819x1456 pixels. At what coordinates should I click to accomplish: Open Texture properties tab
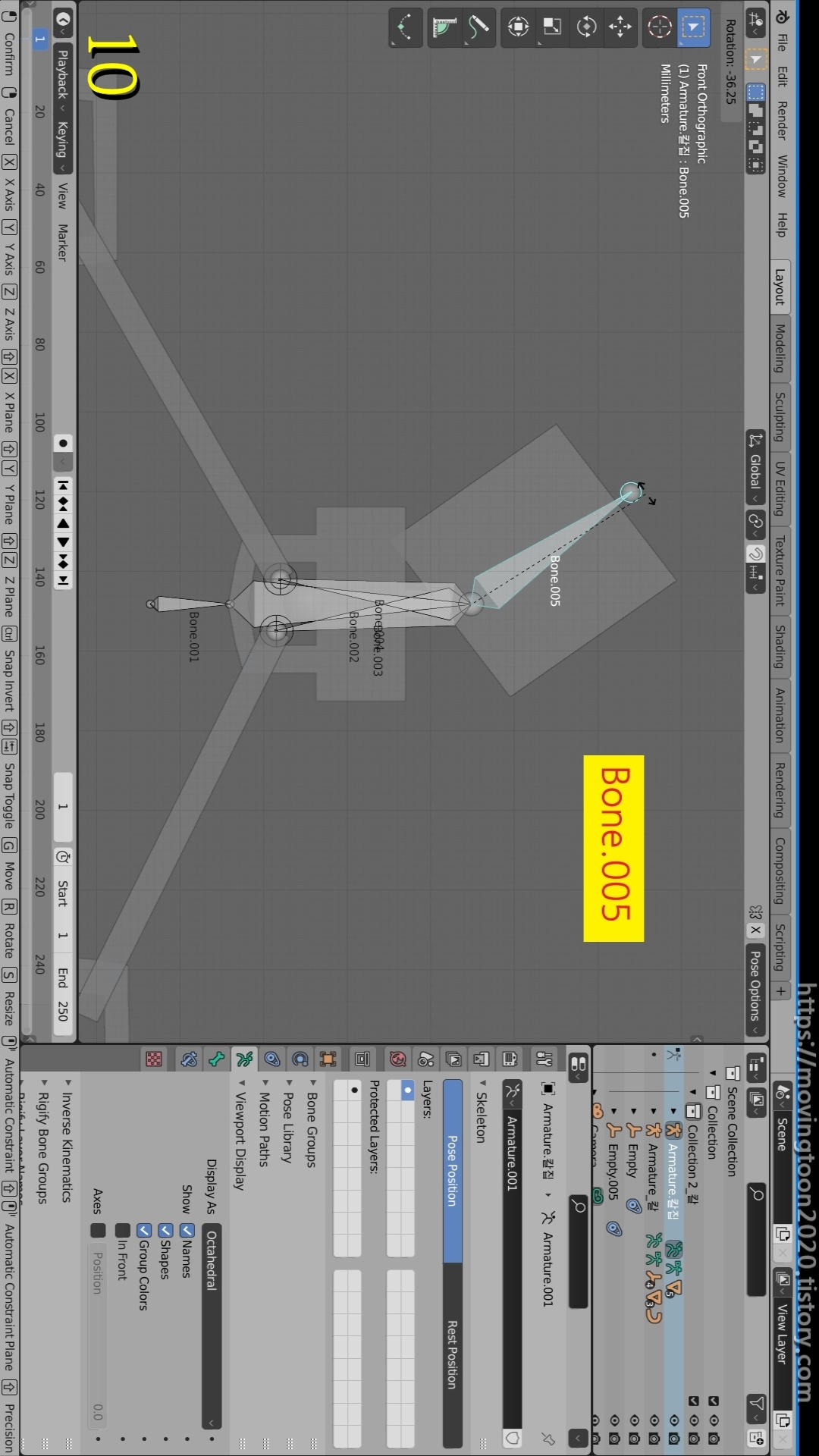pyautogui.click(x=154, y=1059)
